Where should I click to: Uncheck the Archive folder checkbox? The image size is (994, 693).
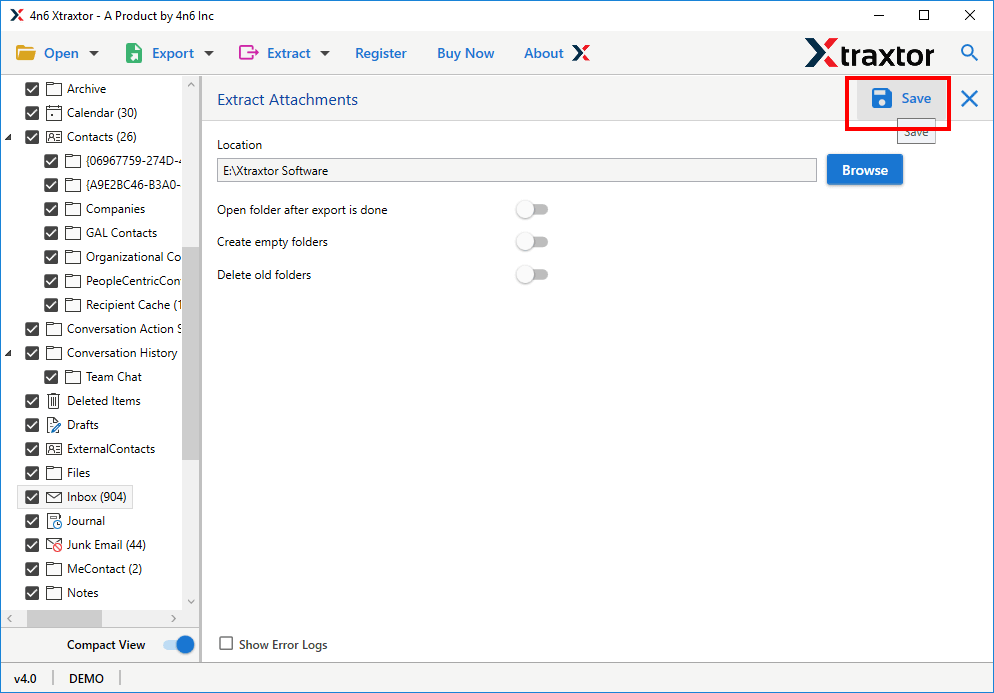(32, 89)
